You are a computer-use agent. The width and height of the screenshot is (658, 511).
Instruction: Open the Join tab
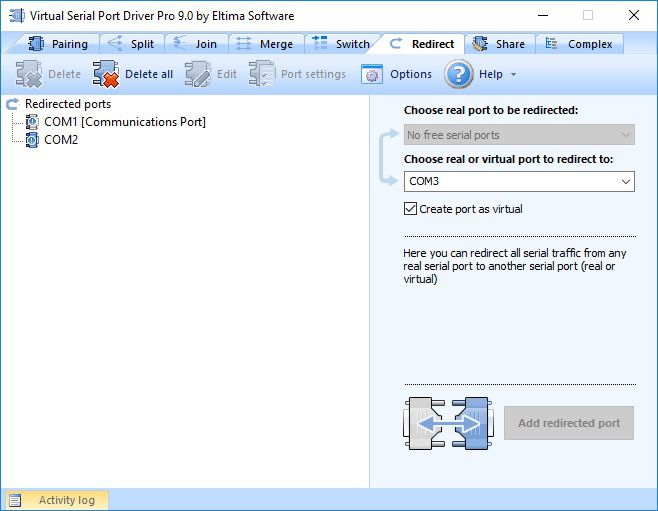(x=196, y=44)
